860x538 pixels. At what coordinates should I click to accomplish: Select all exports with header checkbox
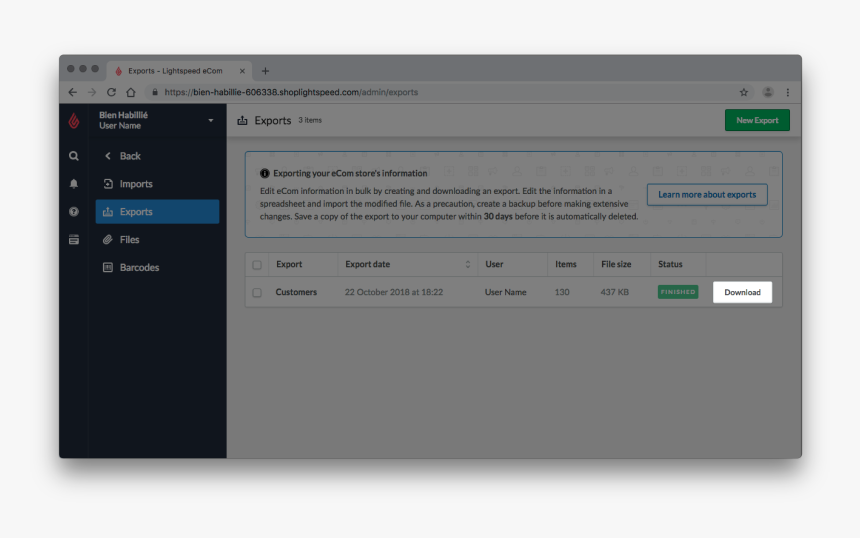coord(257,265)
